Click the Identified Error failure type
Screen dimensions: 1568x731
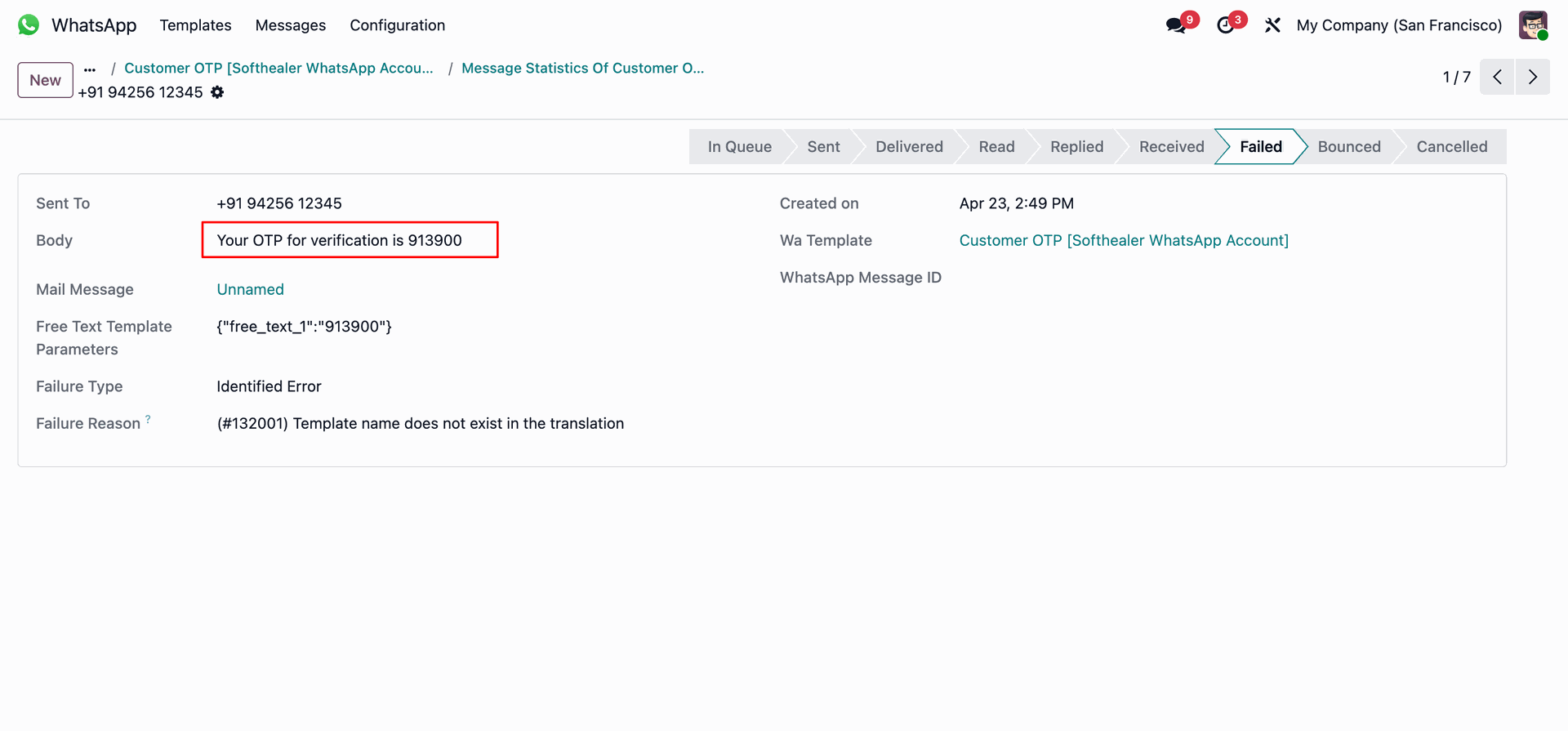[269, 386]
